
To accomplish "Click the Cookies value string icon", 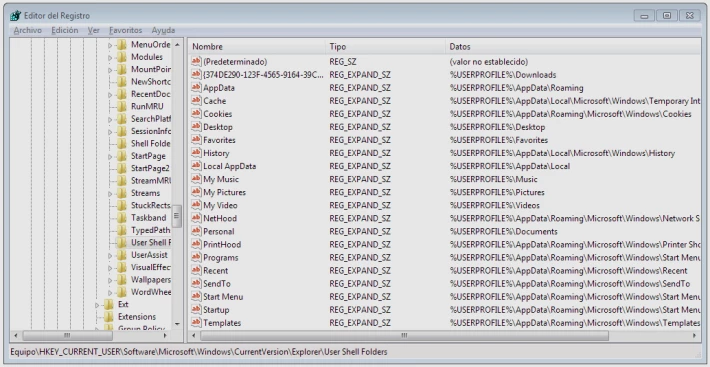I will 196,114.
